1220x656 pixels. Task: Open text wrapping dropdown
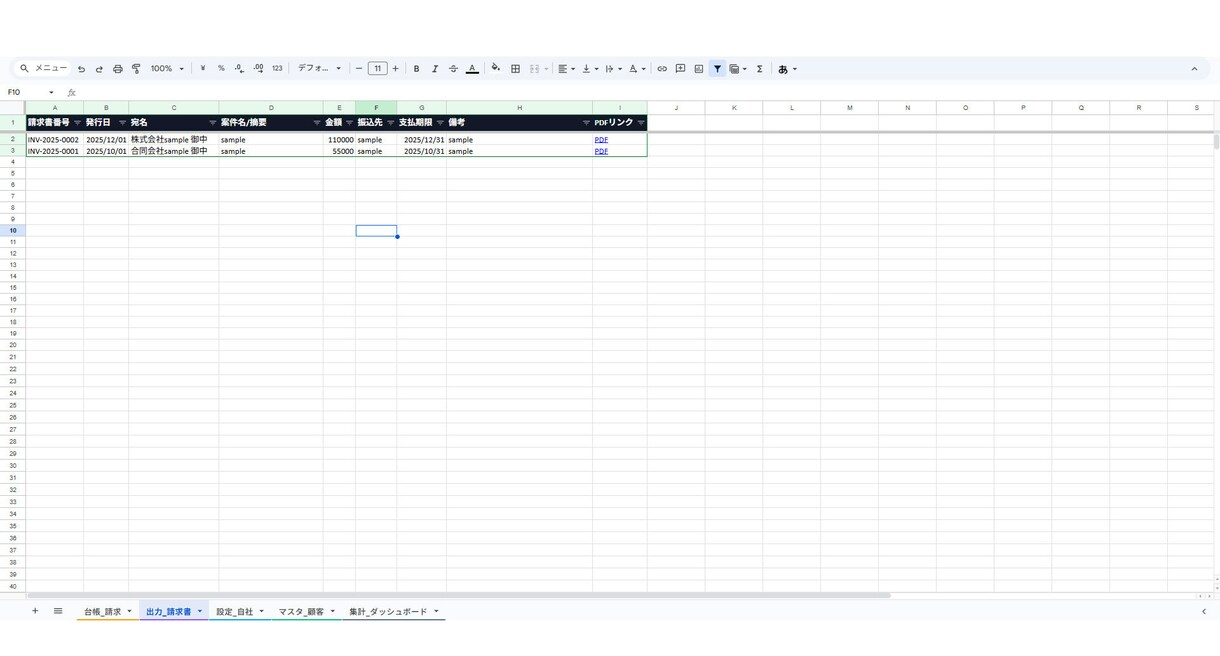613,69
